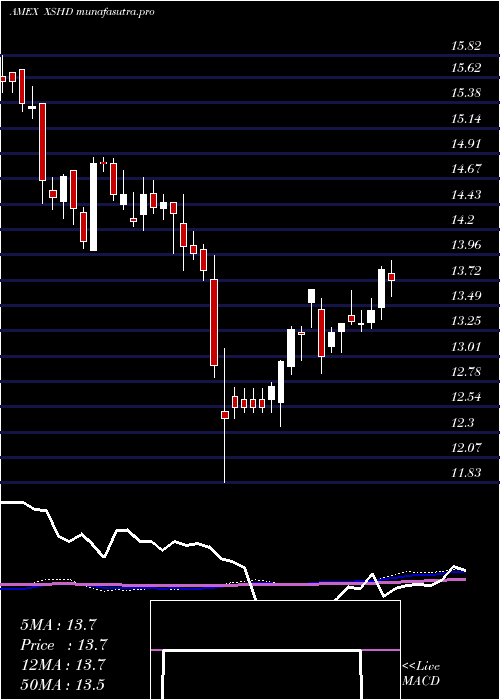Click the 13.25 price axis label
Image resolution: width=500 pixels, height=700 pixels.
pos(466,321)
